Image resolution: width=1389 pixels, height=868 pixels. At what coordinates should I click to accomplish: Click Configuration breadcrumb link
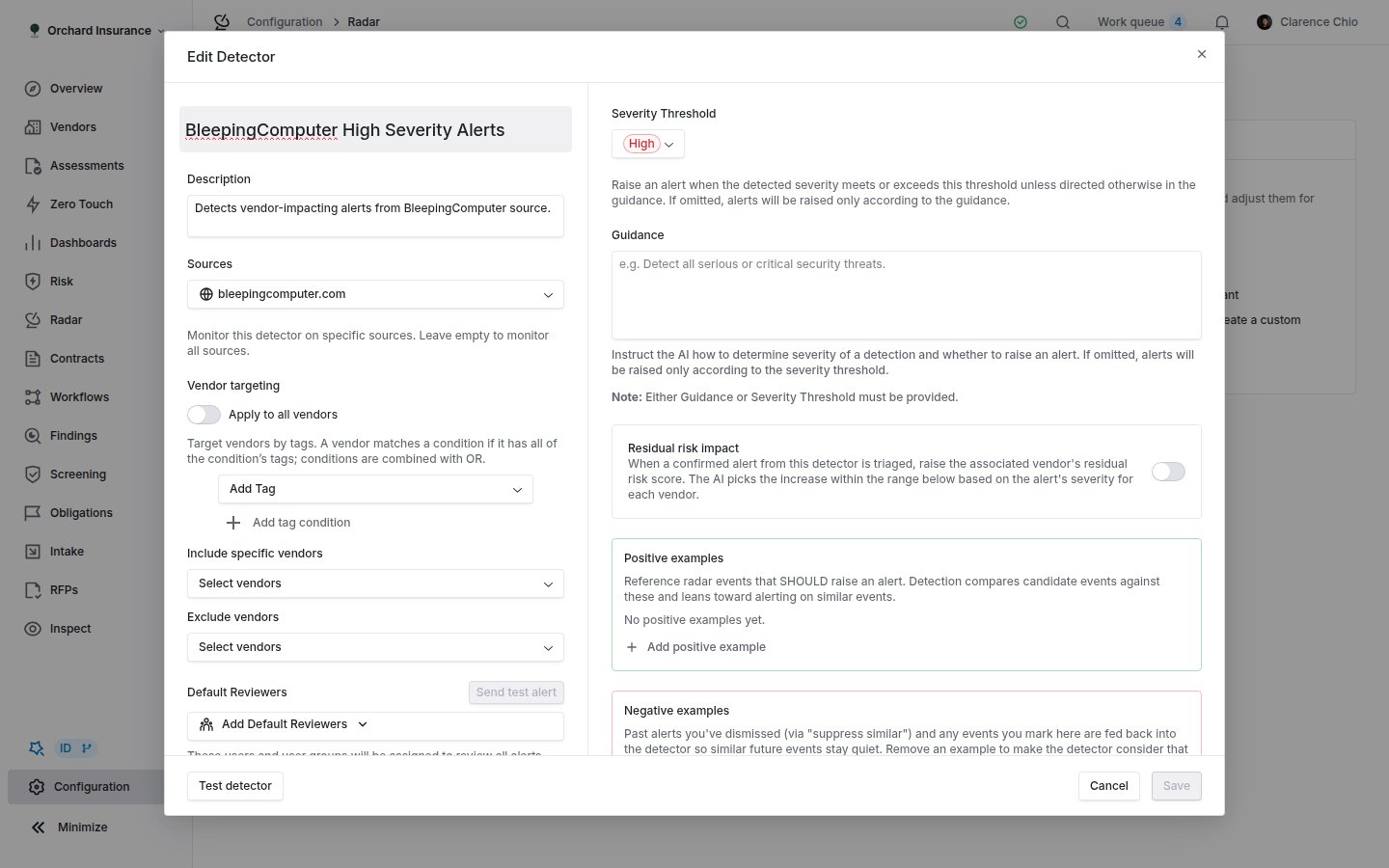click(285, 22)
